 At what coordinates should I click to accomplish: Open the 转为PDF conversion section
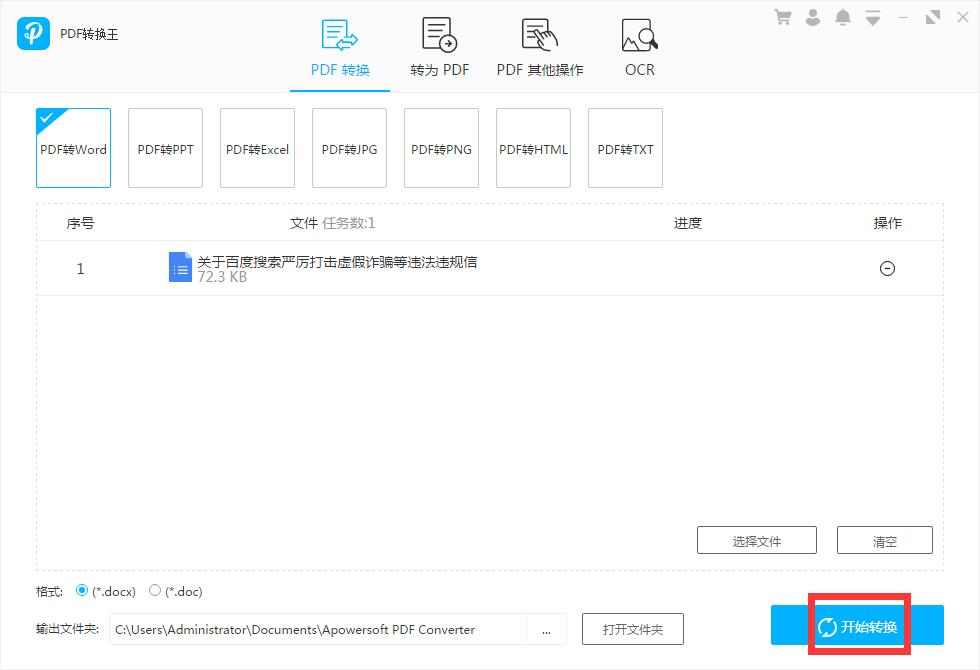440,45
